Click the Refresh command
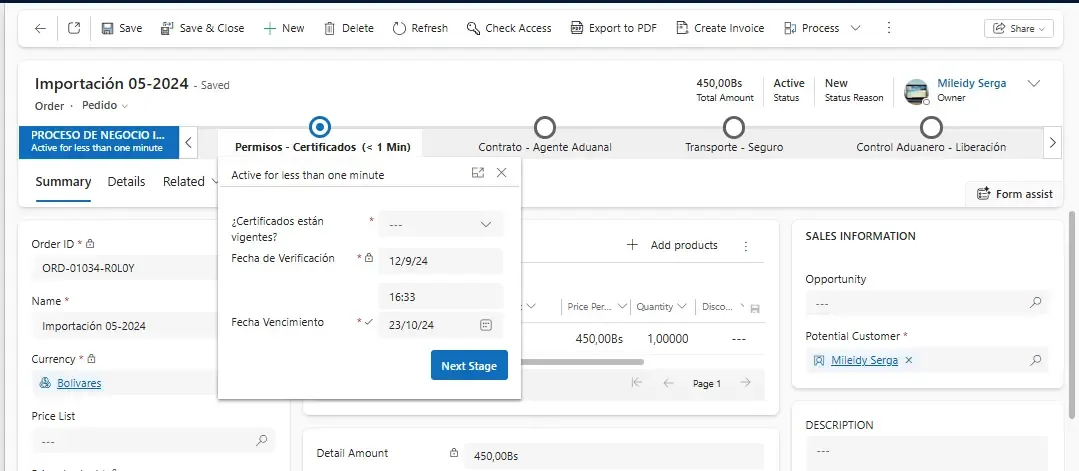Viewport: 1079px width, 471px height. 420,28
